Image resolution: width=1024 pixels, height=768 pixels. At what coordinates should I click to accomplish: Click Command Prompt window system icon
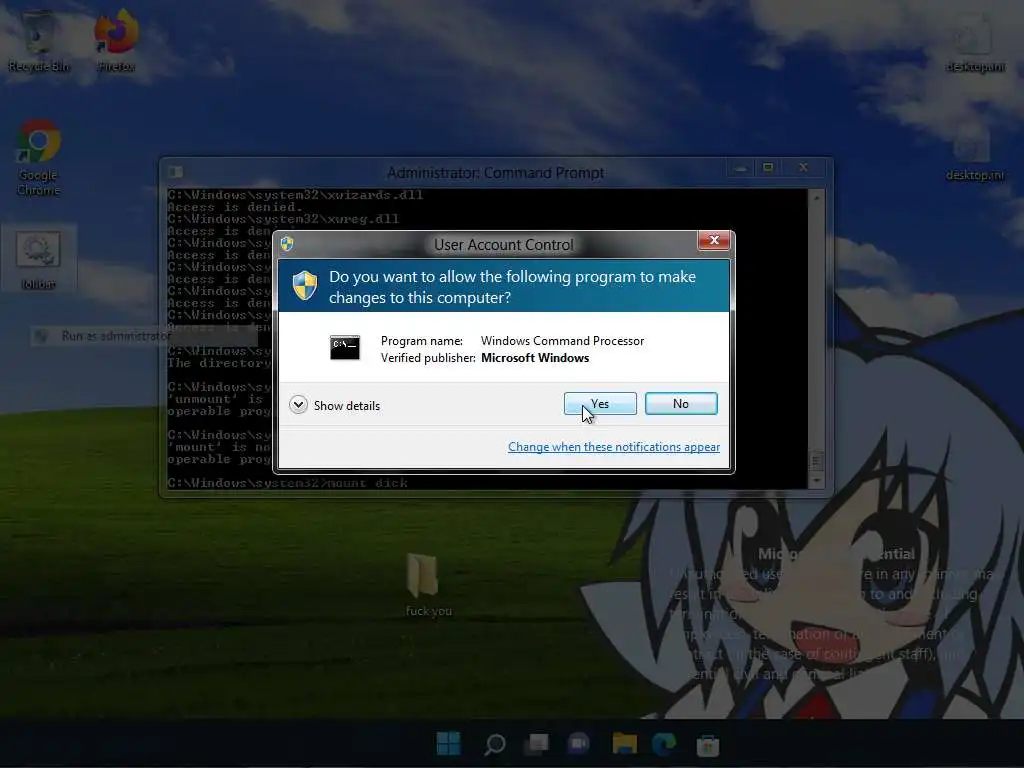tap(175, 172)
